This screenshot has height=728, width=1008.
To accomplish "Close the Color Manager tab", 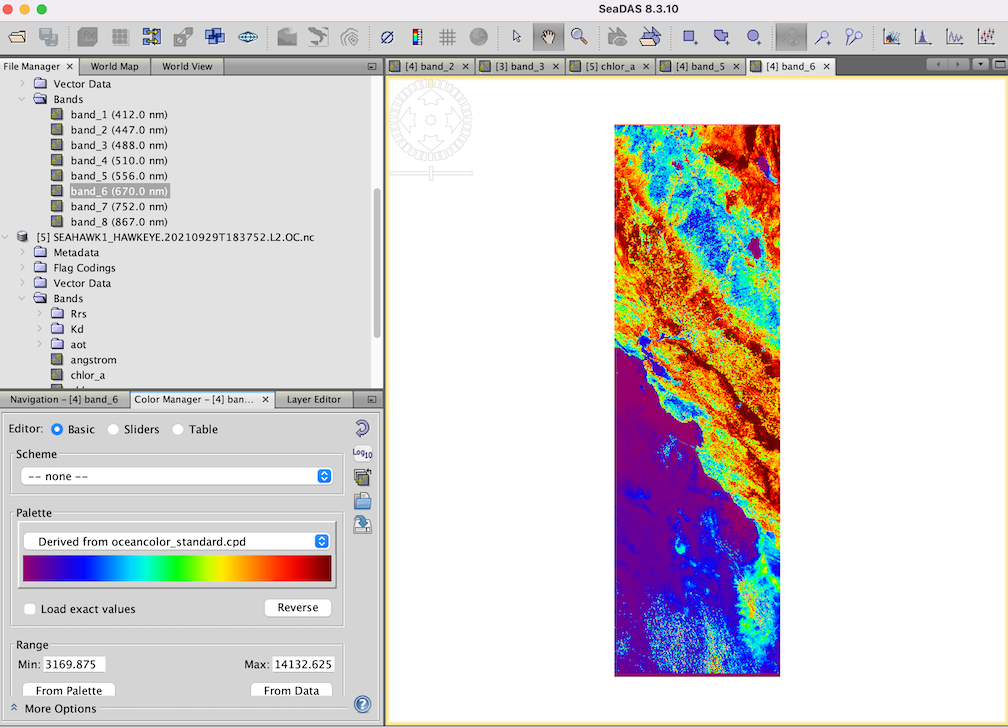I will tap(266, 399).
